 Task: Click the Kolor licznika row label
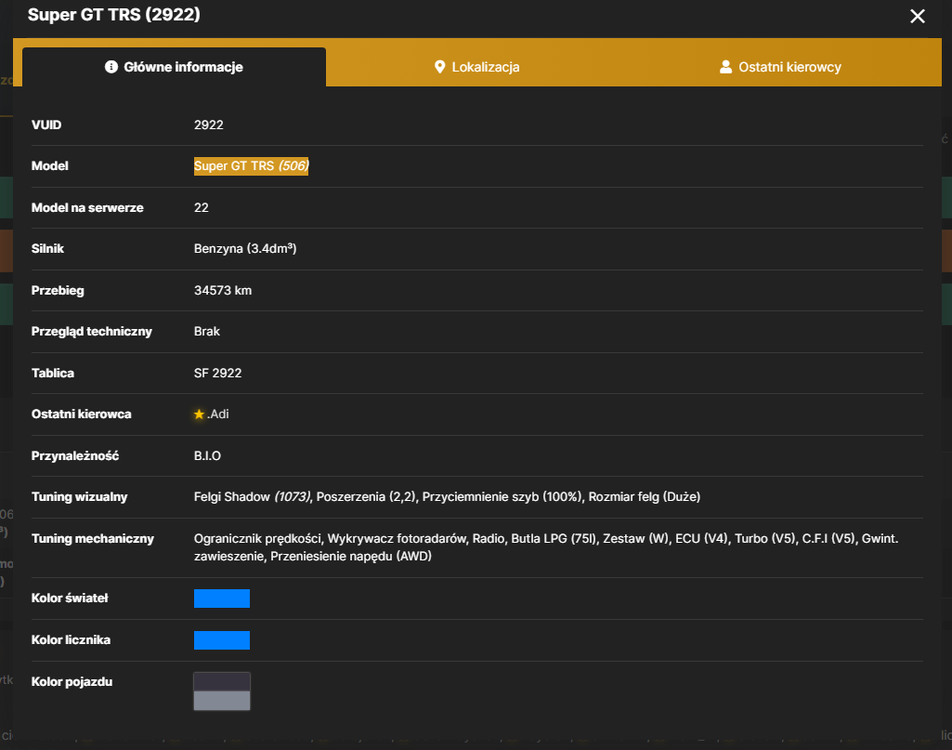71,640
